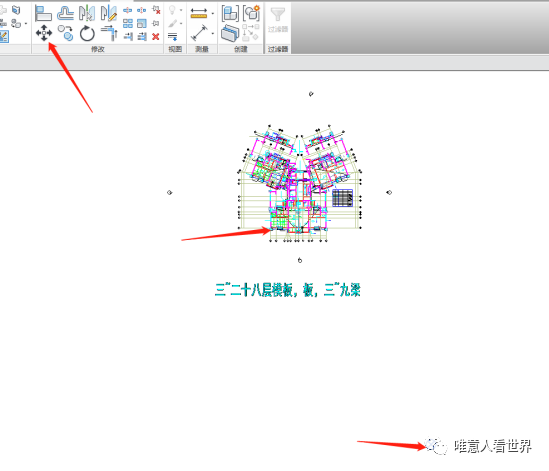Click the 视图 panel label
The width and height of the screenshot is (549, 471).
click(x=175, y=49)
